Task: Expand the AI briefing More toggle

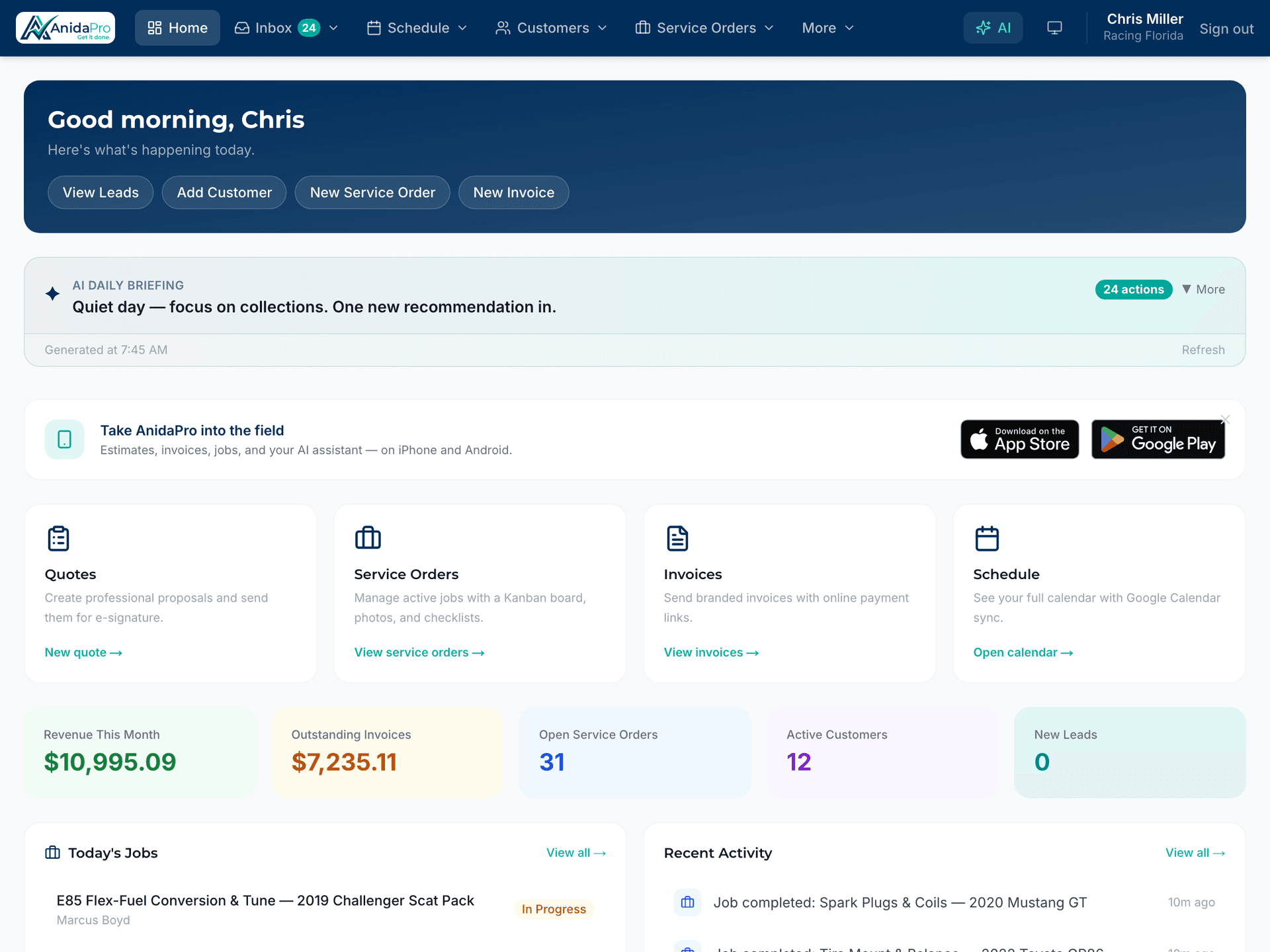Action: coord(1204,290)
